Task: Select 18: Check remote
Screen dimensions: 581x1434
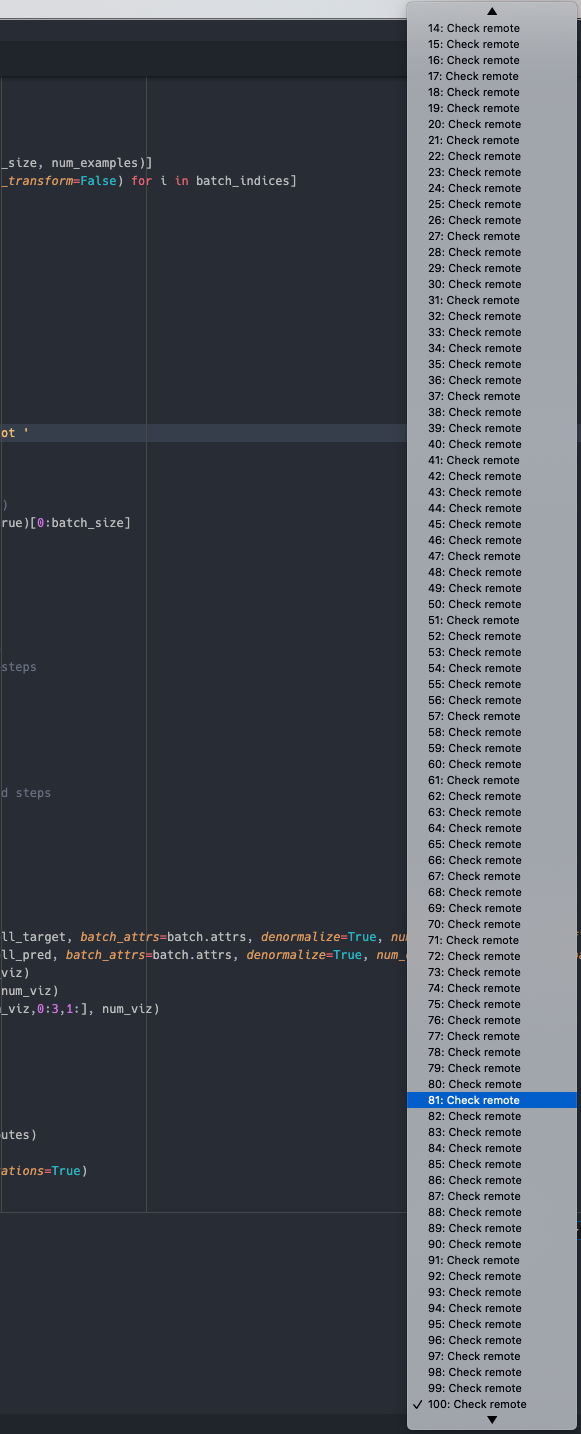Action: (492, 92)
